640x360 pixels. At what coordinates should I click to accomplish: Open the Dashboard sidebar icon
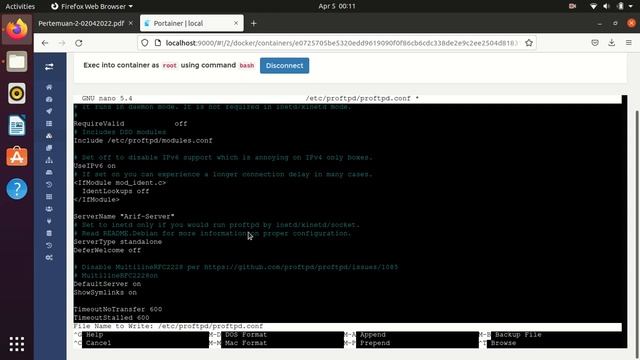pyautogui.click(x=49, y=99)
